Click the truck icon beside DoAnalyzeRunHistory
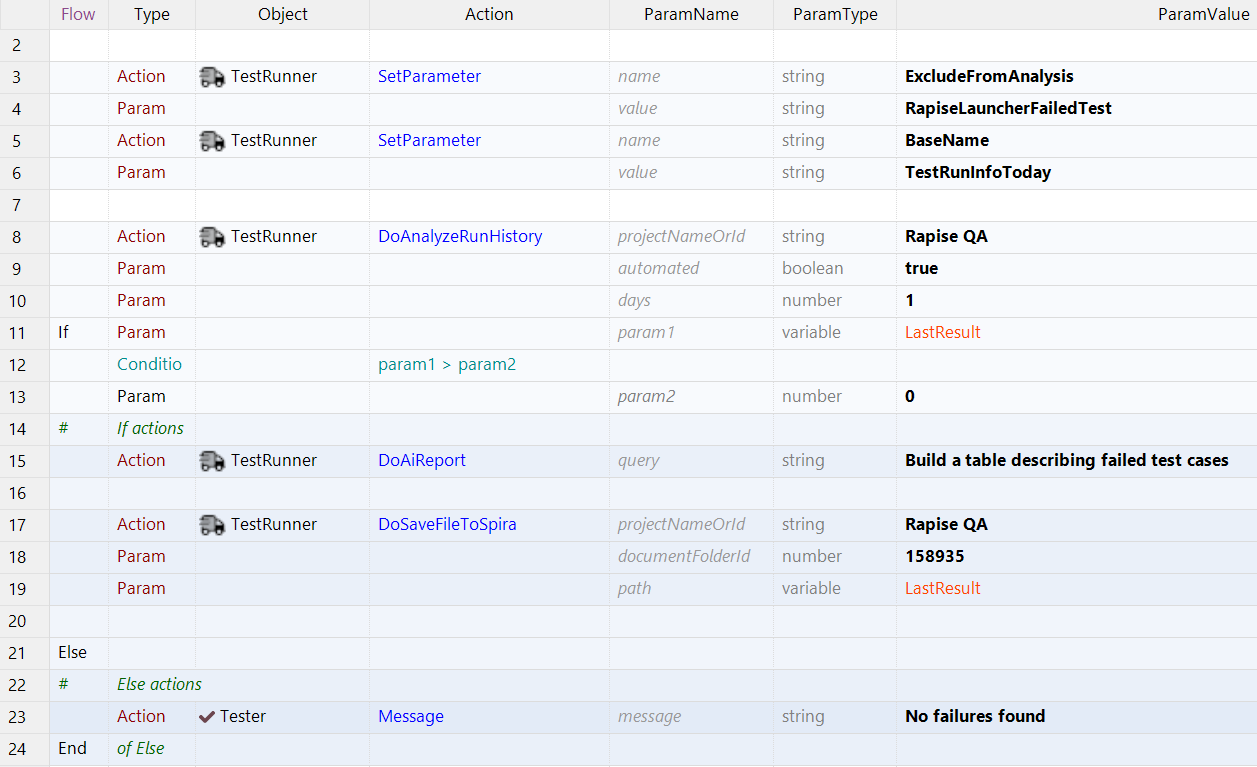Viewport: 1257px width, 767px height. coord(212,237)
